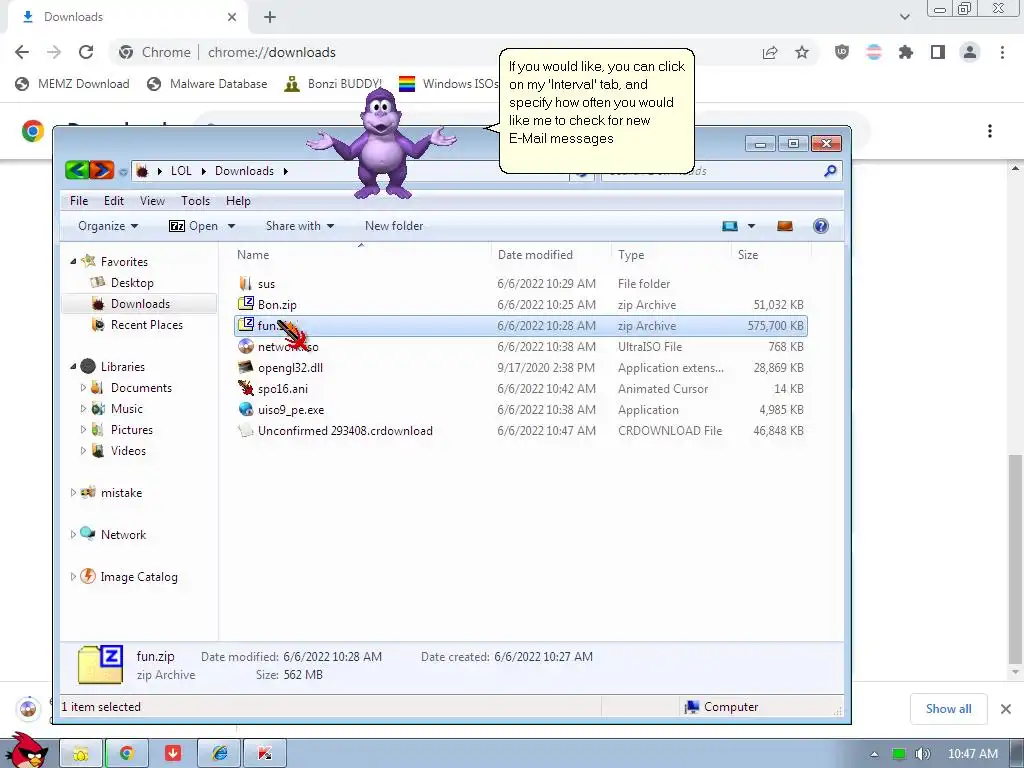The image size is (1024, 768).
Task: Click Explorer's orange forward arrow button
Action: (x=101, y=170)
